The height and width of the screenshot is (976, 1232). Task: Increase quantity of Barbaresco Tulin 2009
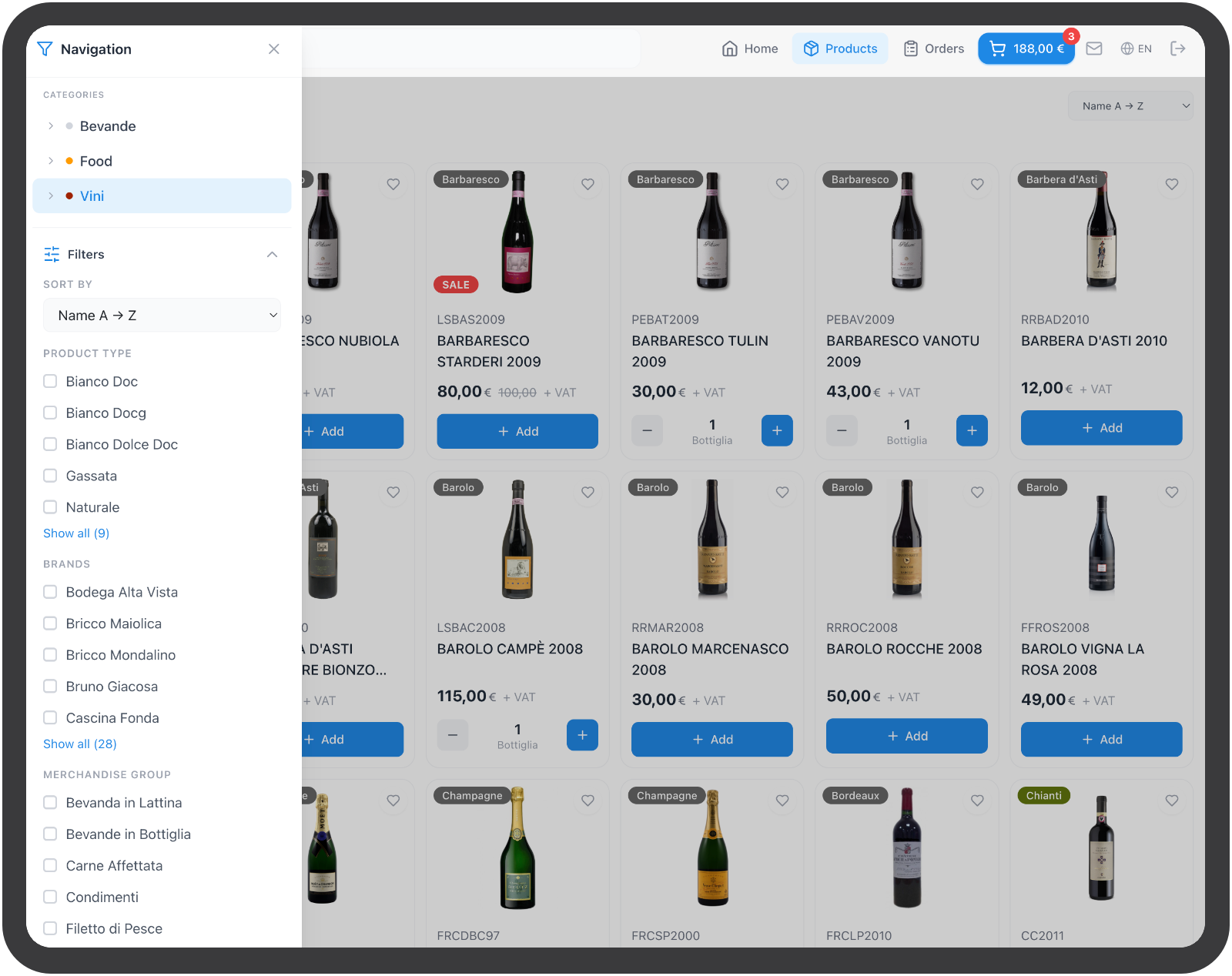pyautogui.click(x=776, y=431)
